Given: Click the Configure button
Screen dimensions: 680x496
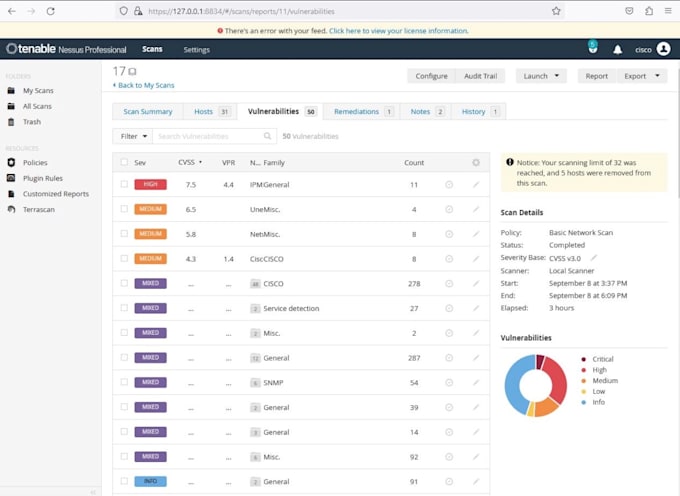Looking at the screenshot, I should pos(431,76).
